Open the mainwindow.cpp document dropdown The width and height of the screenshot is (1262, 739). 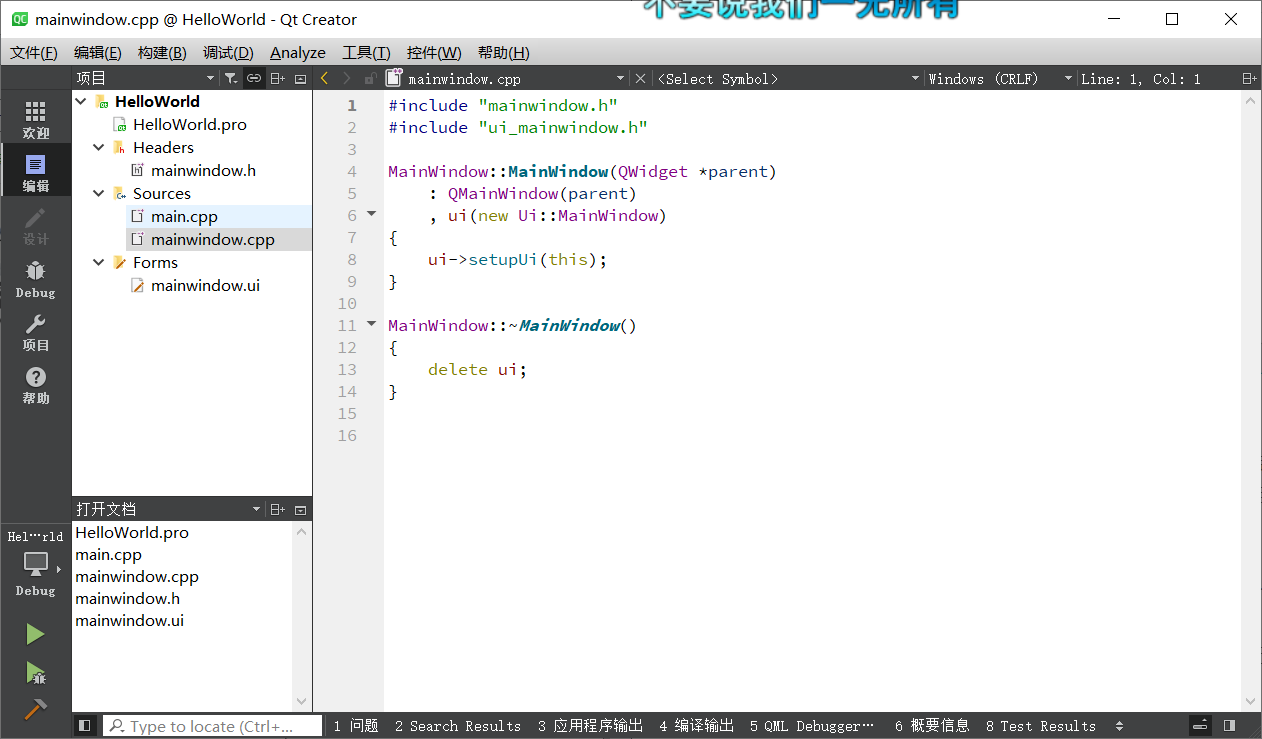(620, 78)
